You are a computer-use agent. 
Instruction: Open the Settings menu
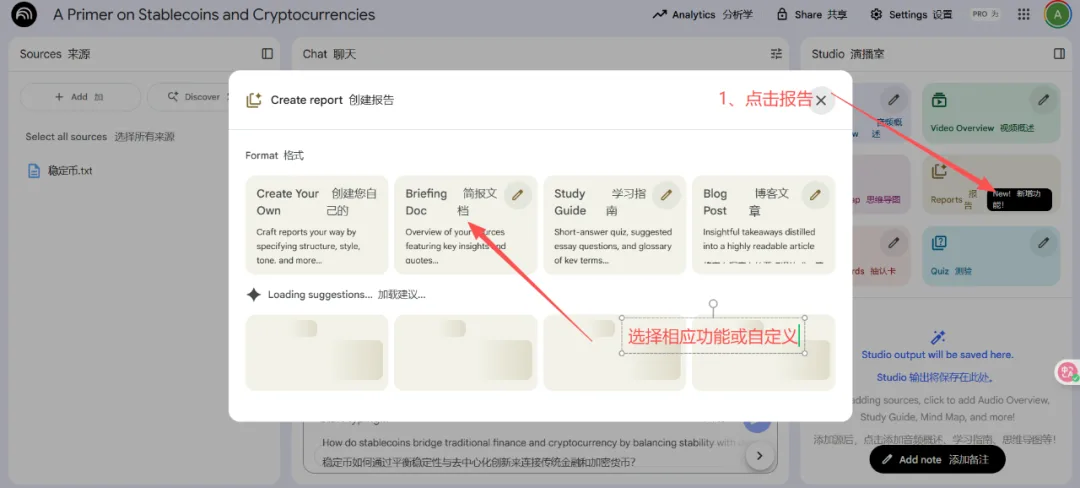(911, 14)
